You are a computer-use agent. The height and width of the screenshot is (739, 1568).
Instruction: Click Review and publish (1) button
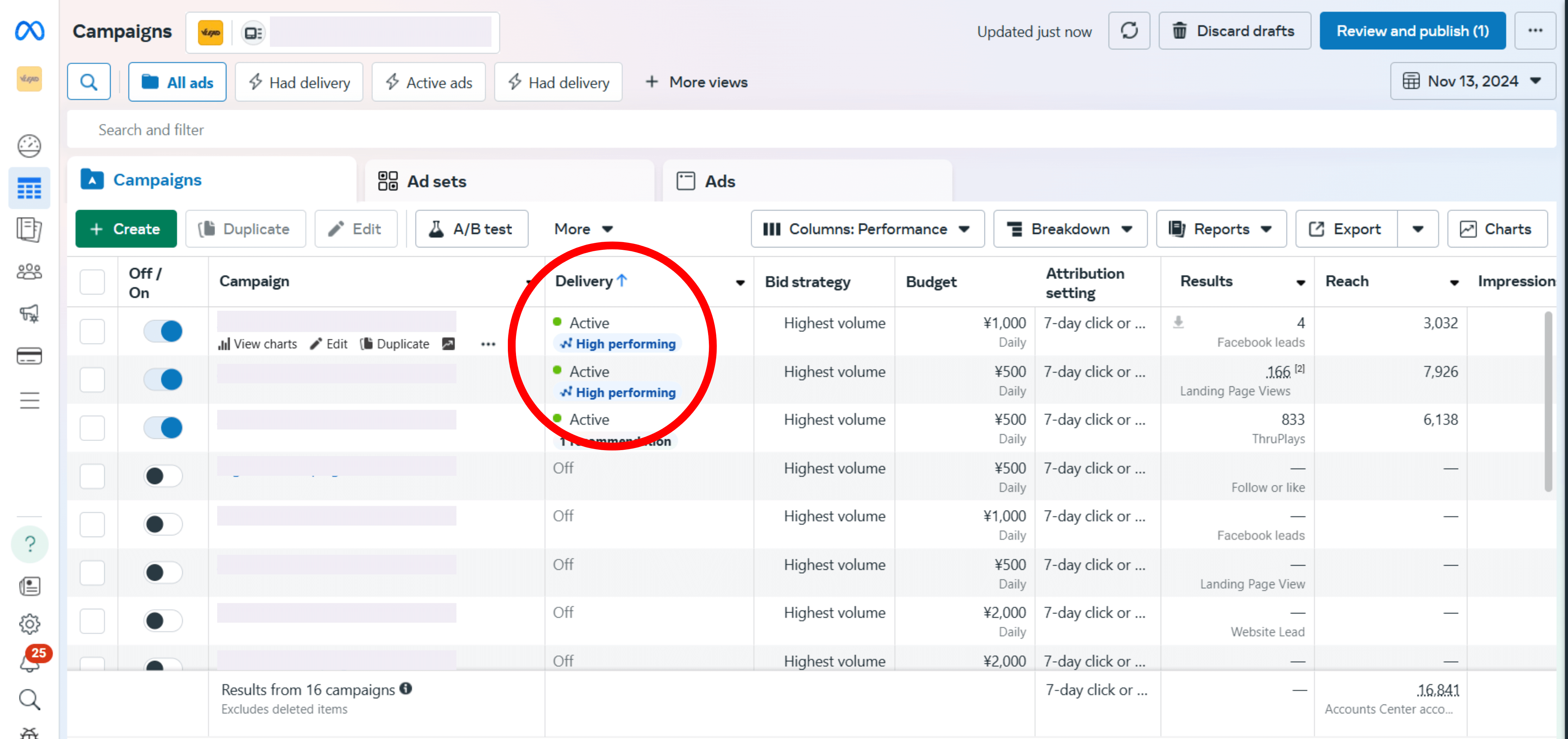[1412, 30]
